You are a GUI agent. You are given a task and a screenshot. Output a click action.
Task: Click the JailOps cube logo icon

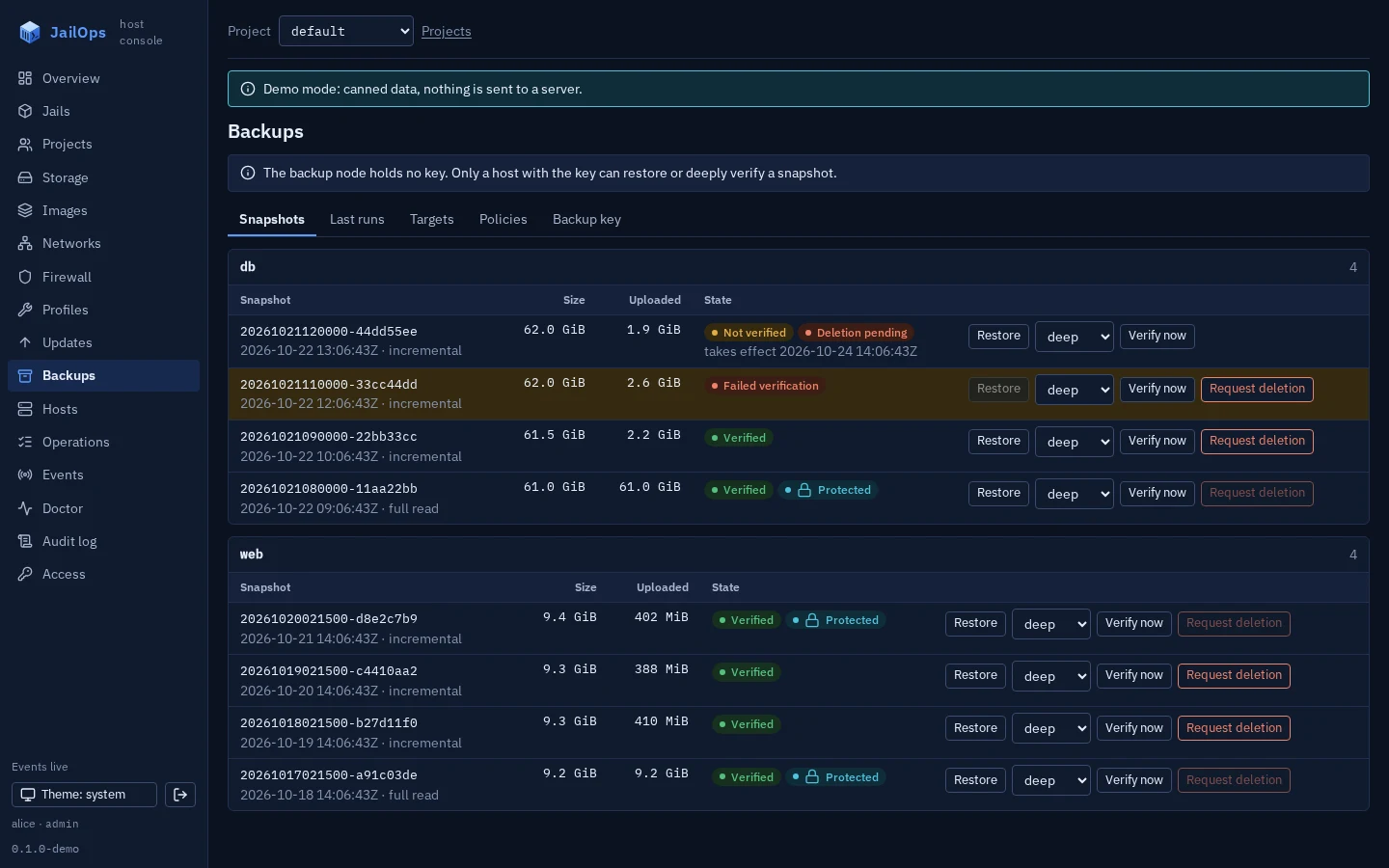30,32
